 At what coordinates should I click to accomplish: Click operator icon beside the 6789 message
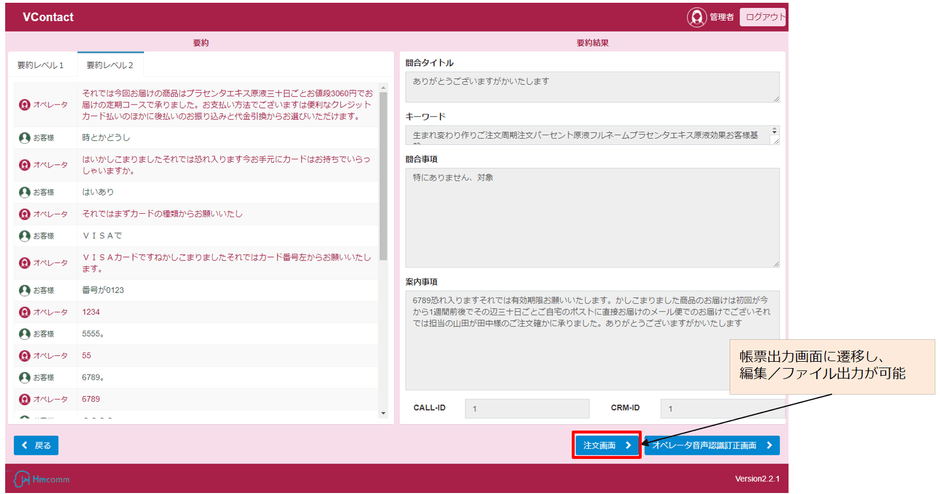[x=25, y=398]
